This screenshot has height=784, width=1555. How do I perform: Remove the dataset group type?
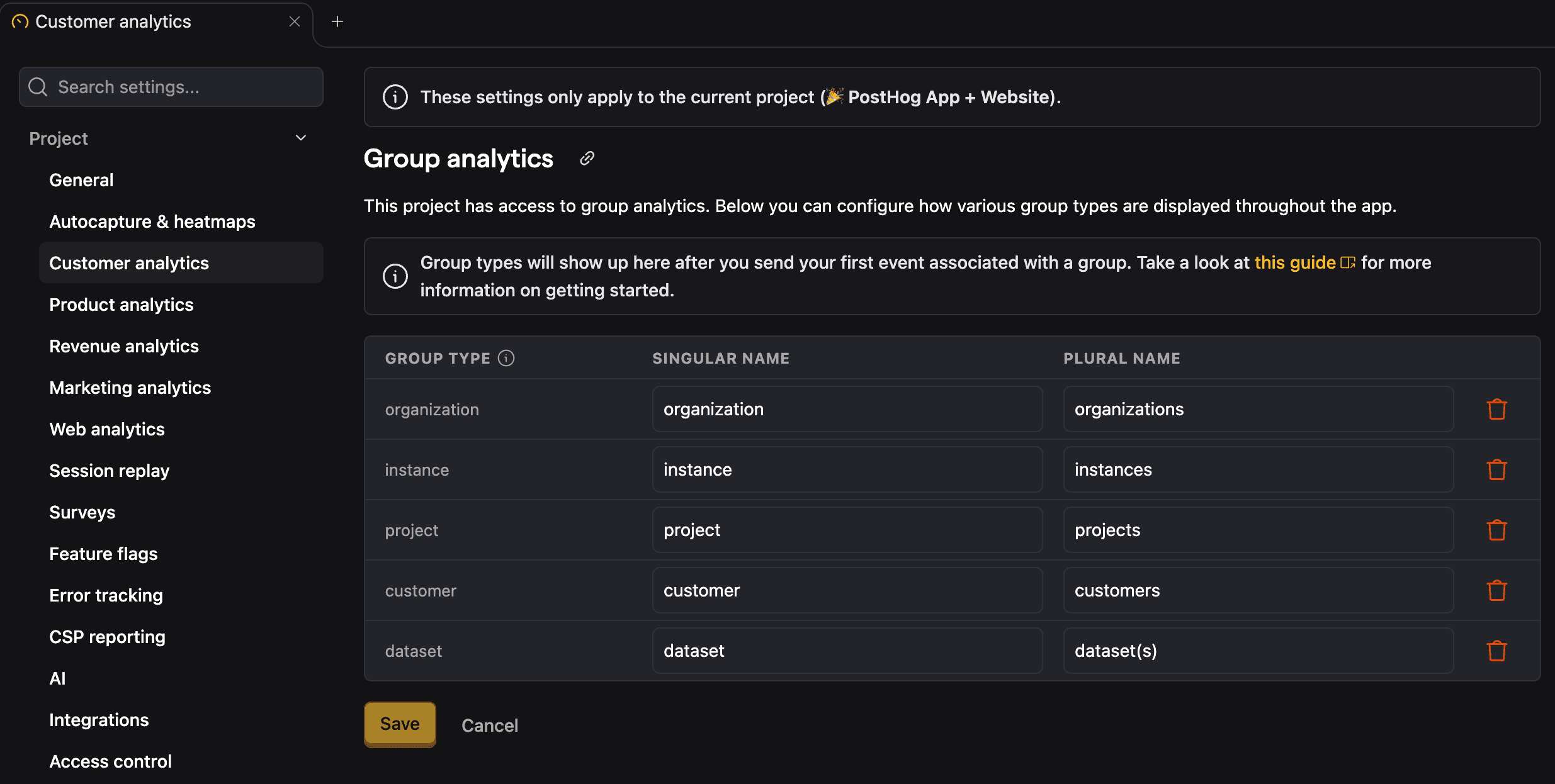tap(1496, 651)
